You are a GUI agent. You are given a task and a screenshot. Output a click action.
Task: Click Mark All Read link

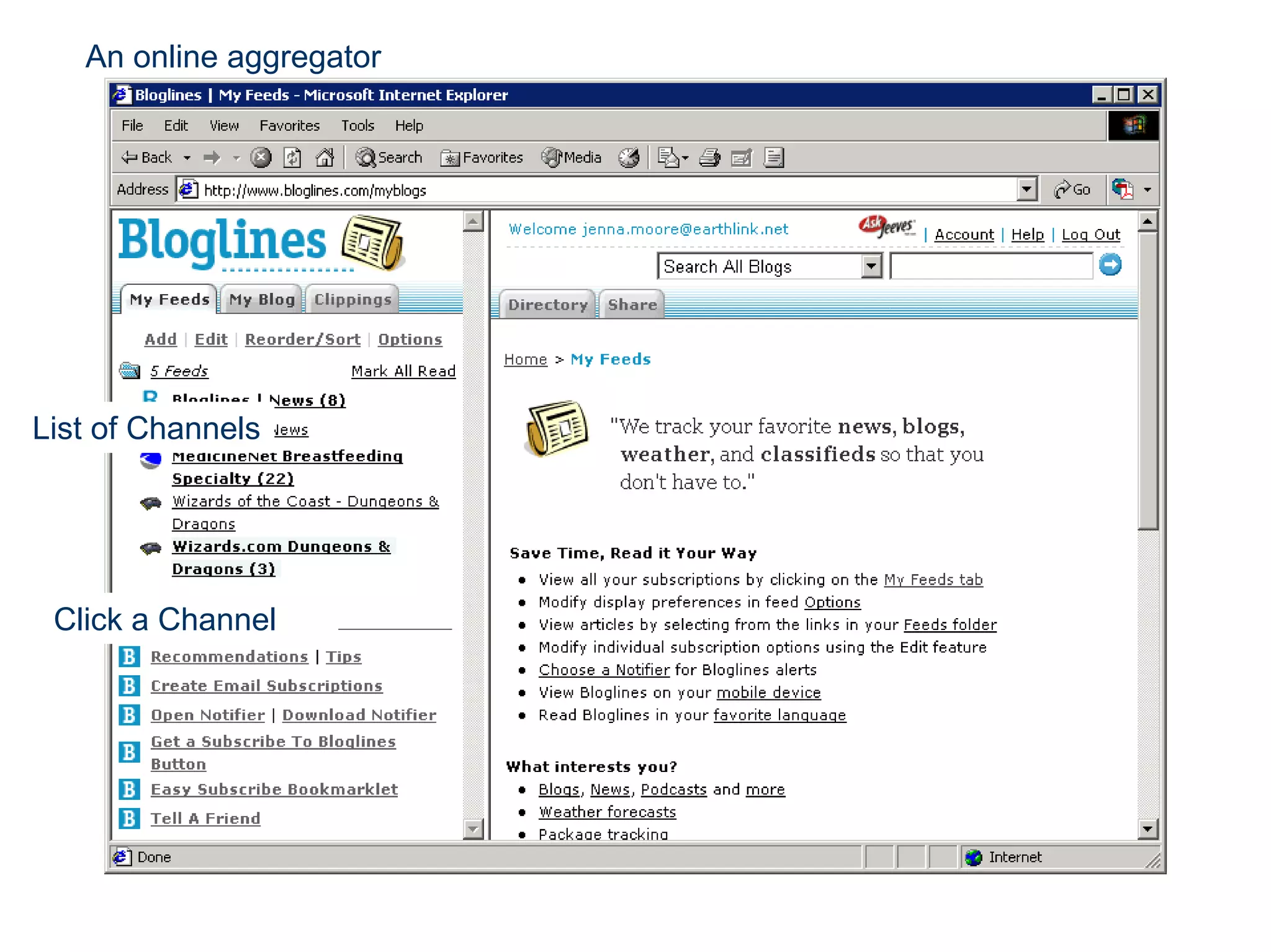click(x=403, y=370)
